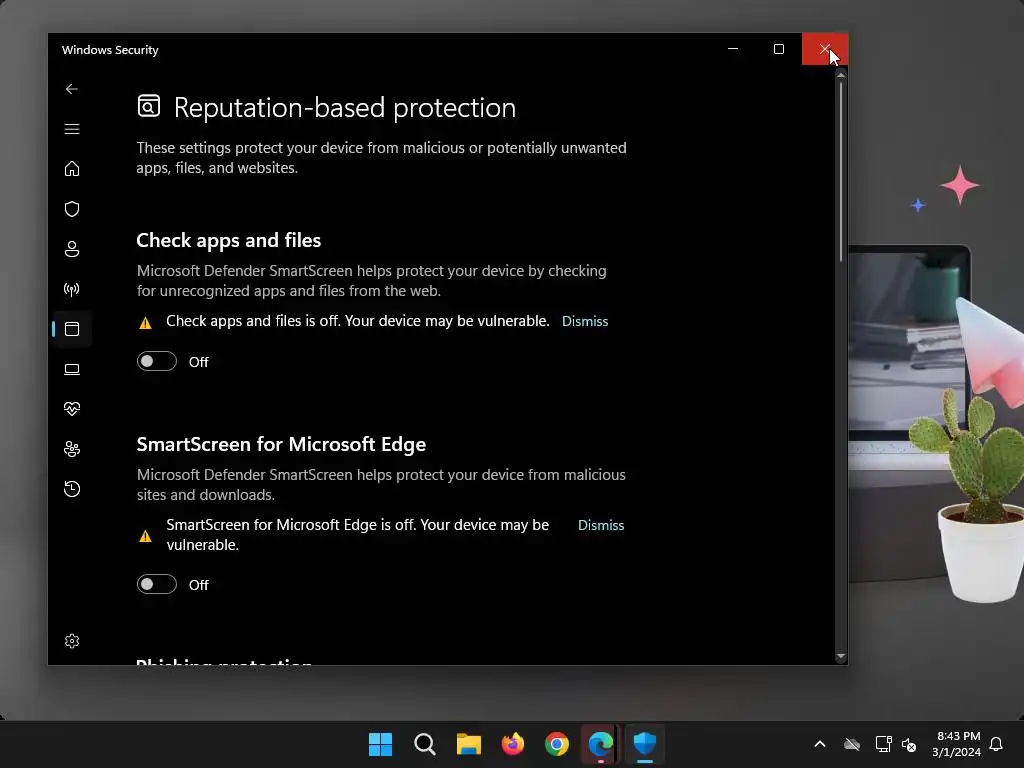The image size is (1024, 768).
Task: Click the OneDrive cloud tray icon
Action: coord(852,744)
